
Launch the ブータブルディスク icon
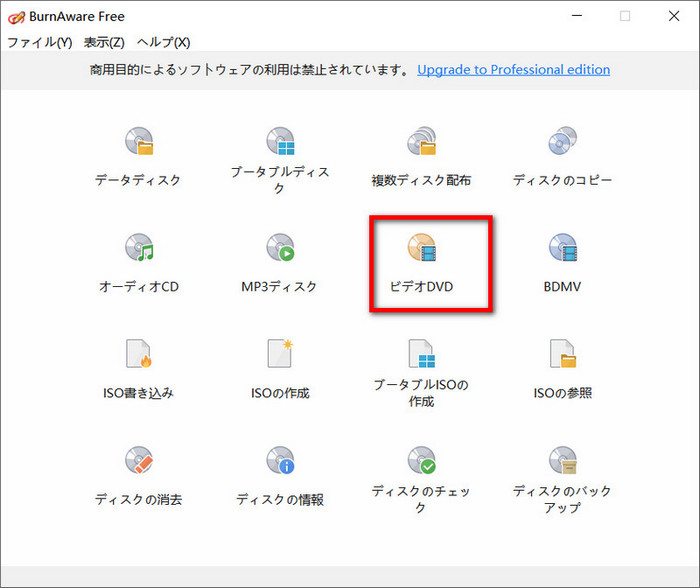tap(280, 141)
